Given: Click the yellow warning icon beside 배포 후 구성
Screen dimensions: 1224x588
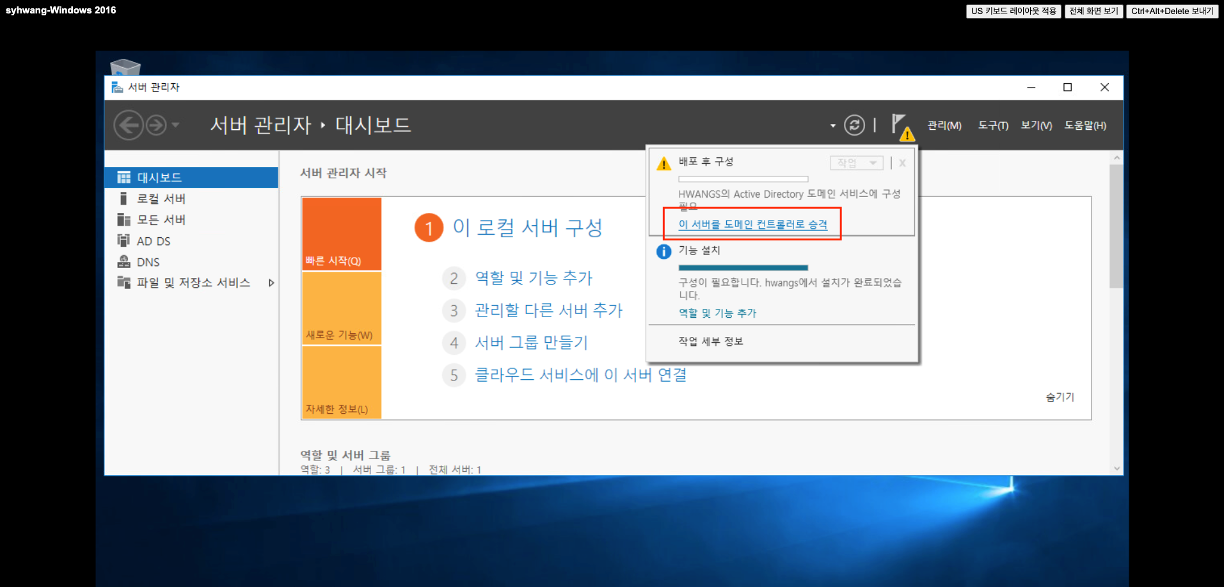Looking at the screenshot, I should click(x=663, y=162).
